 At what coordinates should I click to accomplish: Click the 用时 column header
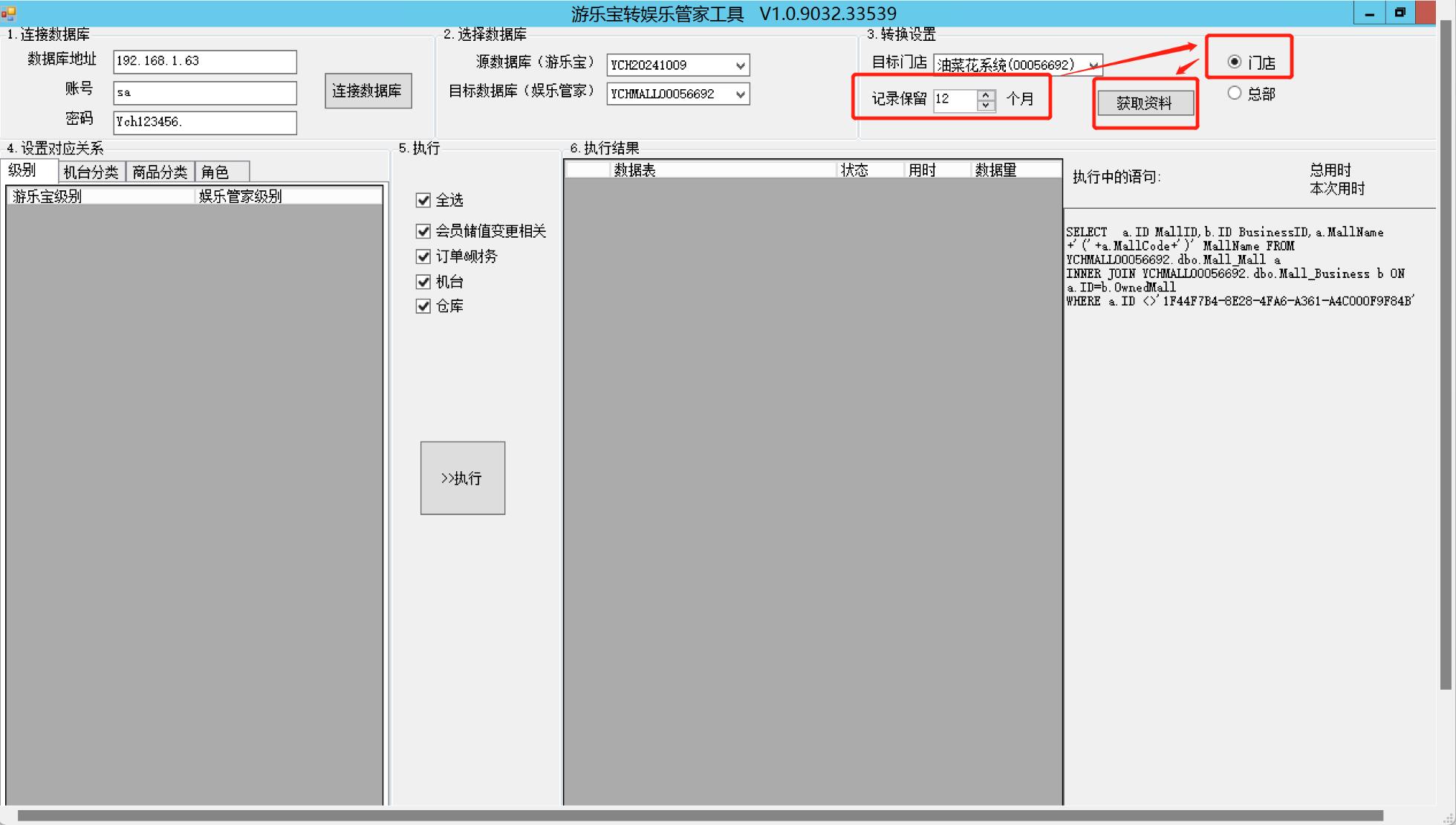(x=937, y=170)
